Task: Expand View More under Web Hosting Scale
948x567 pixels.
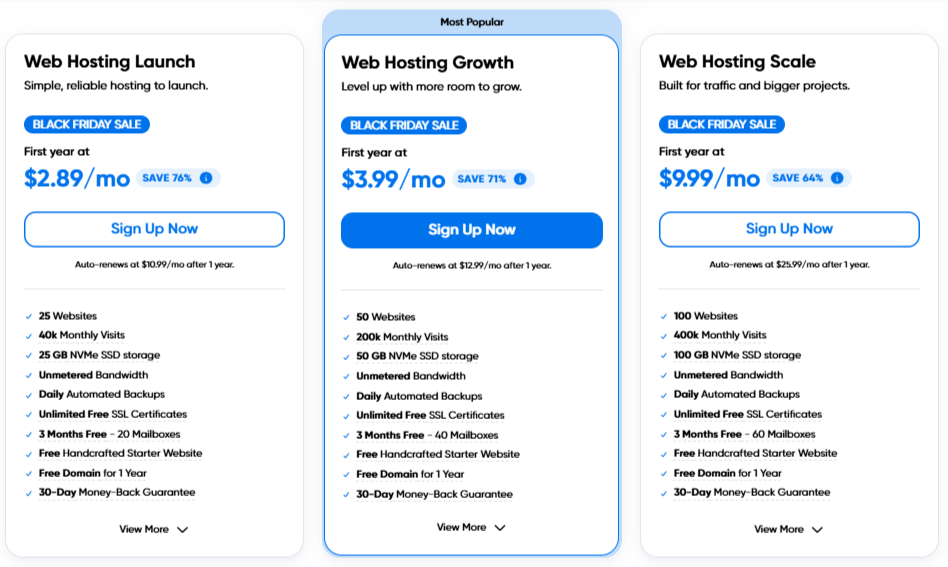Action: (x=788, y=530)
